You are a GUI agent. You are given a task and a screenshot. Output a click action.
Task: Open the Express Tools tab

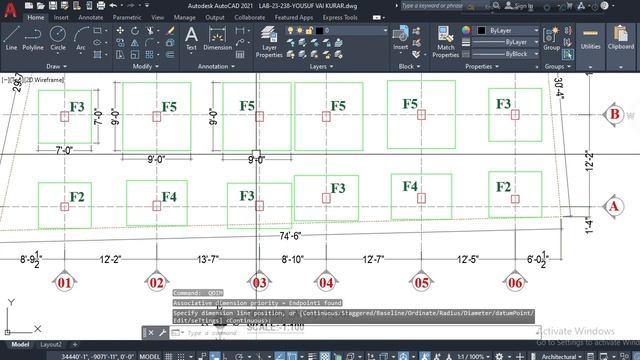coord(340,17)
